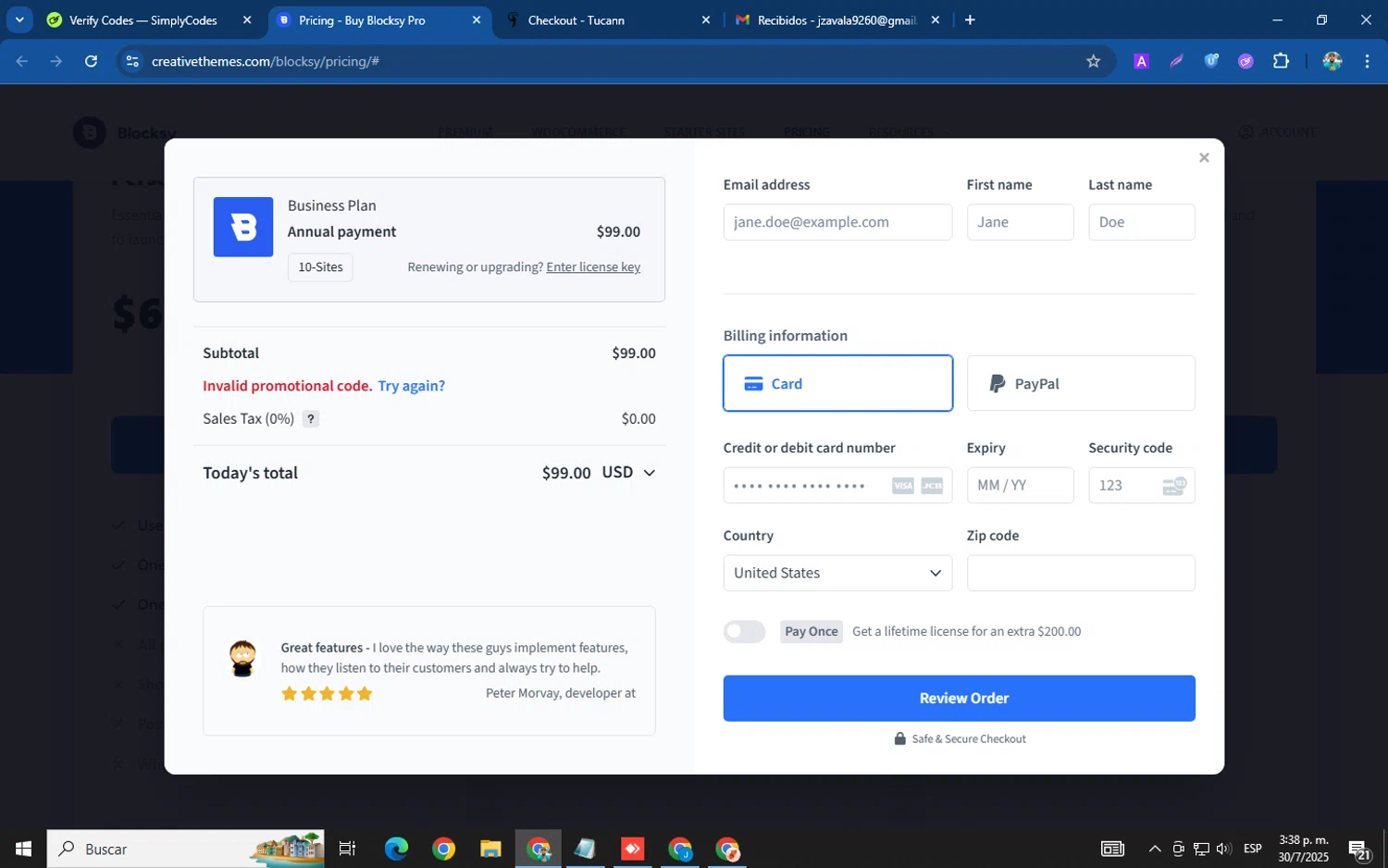Screen dimensions: 1388x868
Task: Click the Try again? promo code link
Action: (x=411, y=386)
